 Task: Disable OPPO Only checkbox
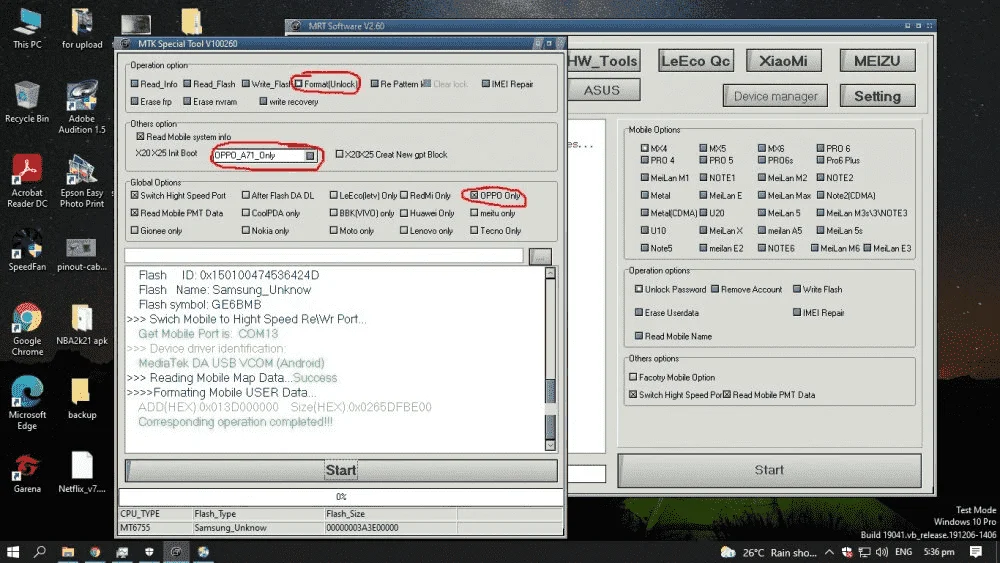474,195
